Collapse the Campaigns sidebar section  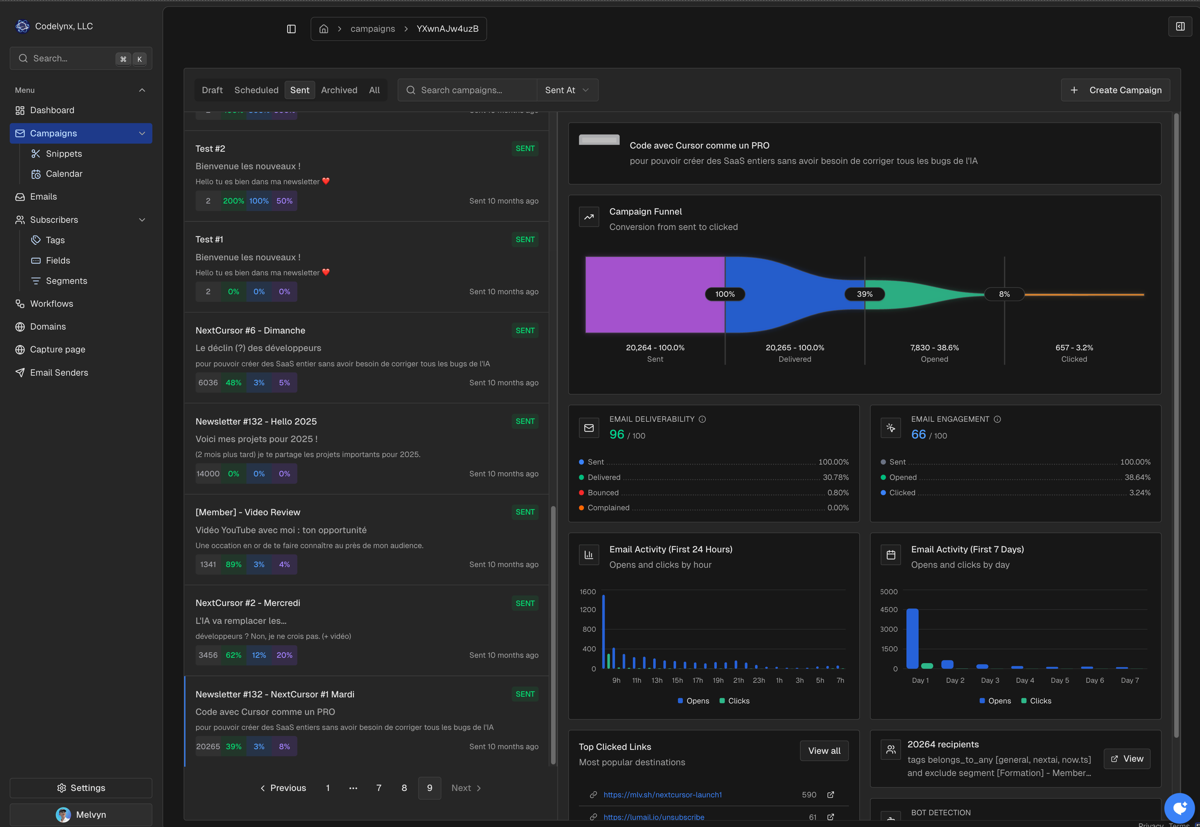[142, 133]
